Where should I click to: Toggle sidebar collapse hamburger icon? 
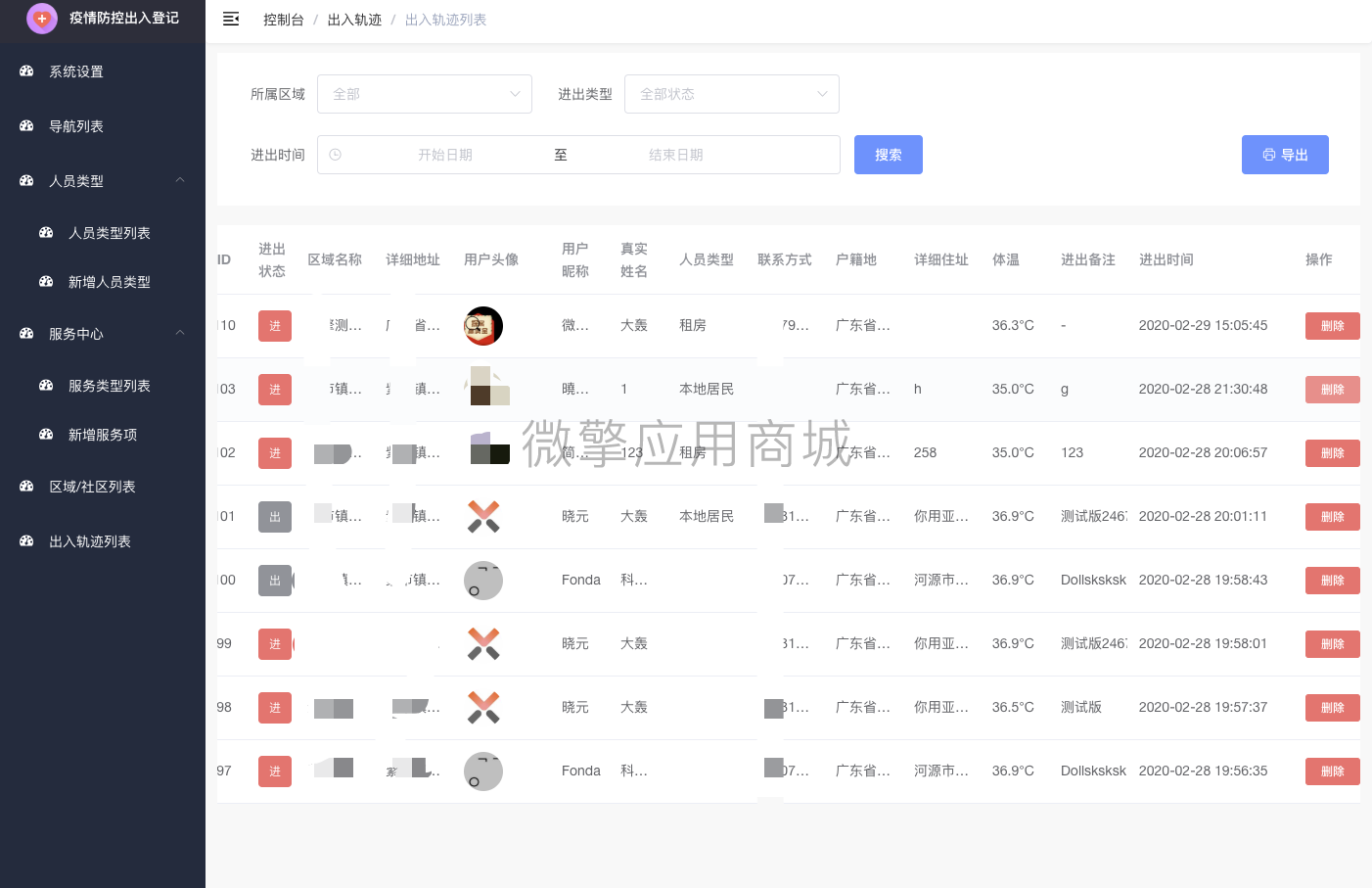tap(231, 19)
